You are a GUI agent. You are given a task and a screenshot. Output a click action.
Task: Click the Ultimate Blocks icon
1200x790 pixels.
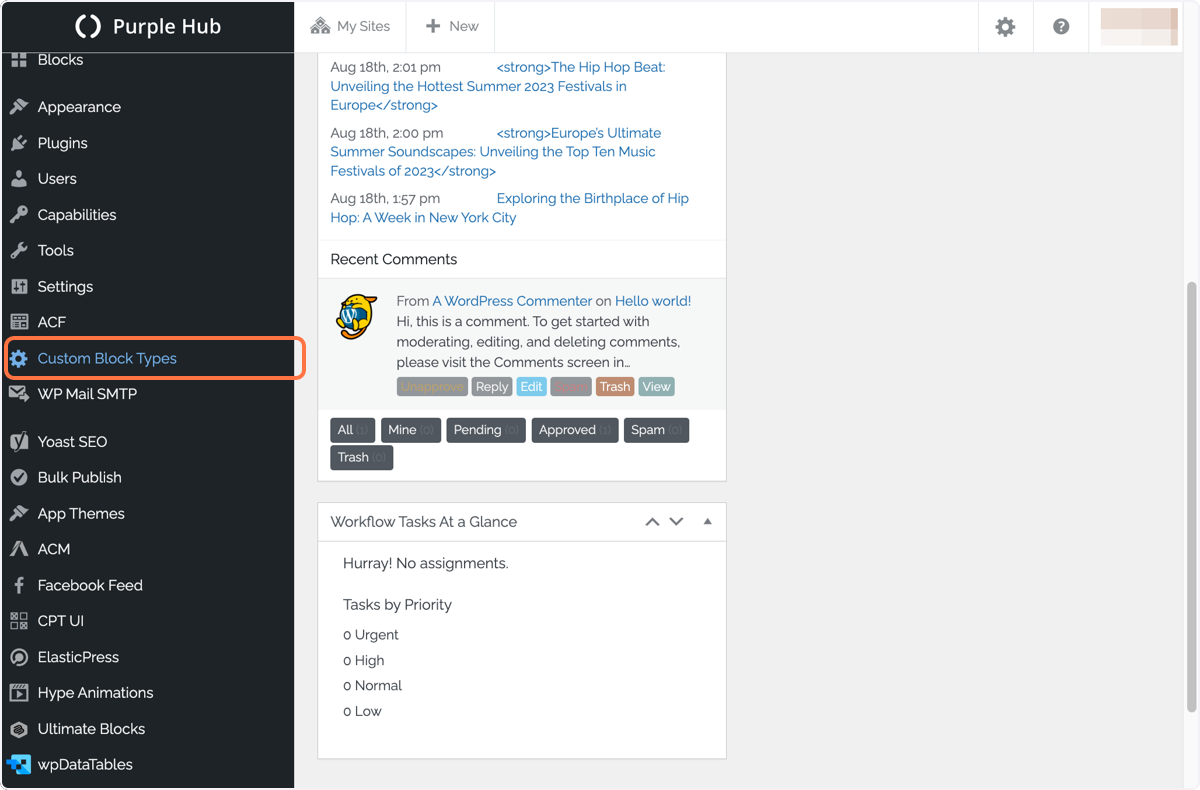point(19,729)
